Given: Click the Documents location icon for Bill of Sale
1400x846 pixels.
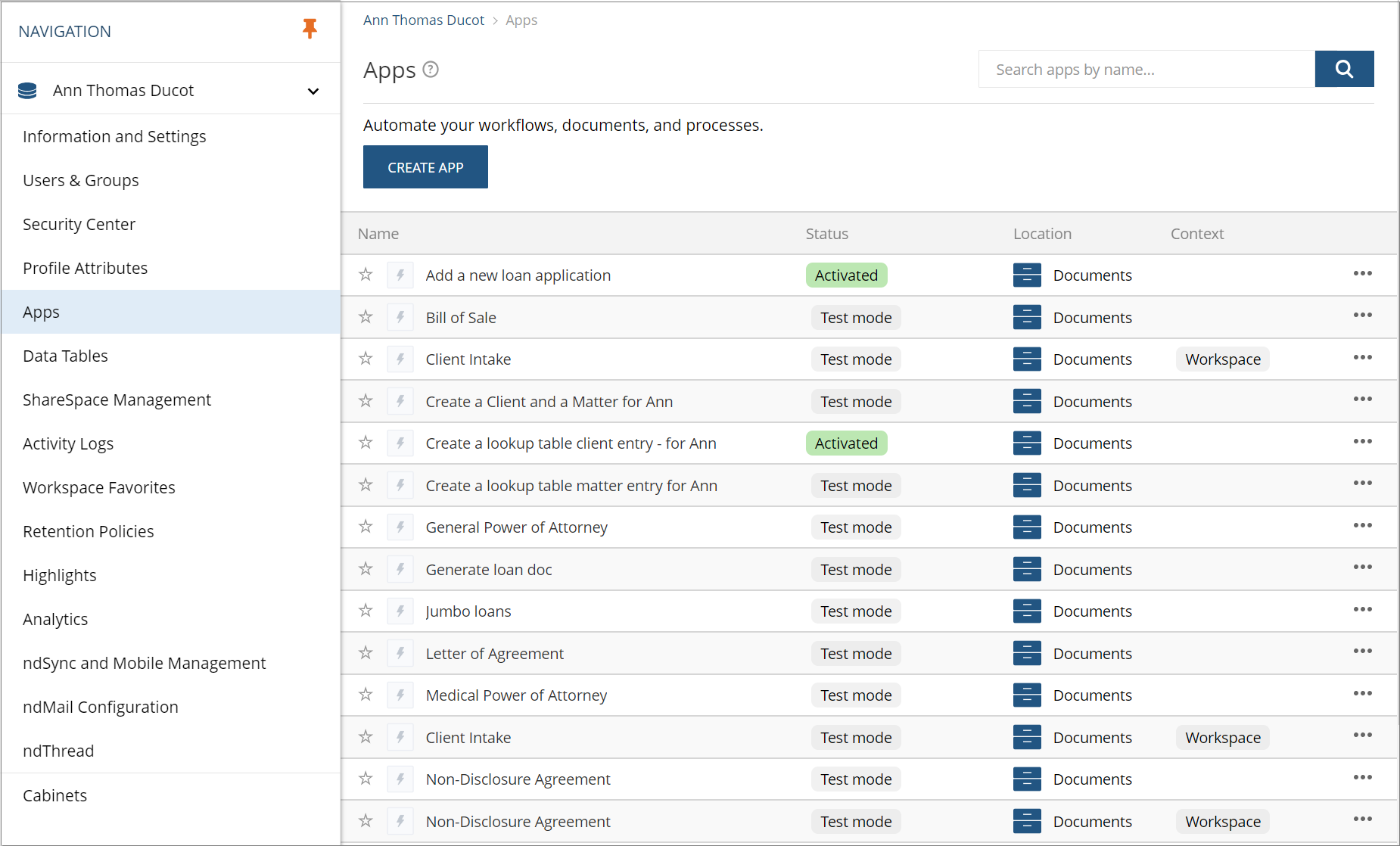Looking at the screenshot, I should click(1027, 317).
